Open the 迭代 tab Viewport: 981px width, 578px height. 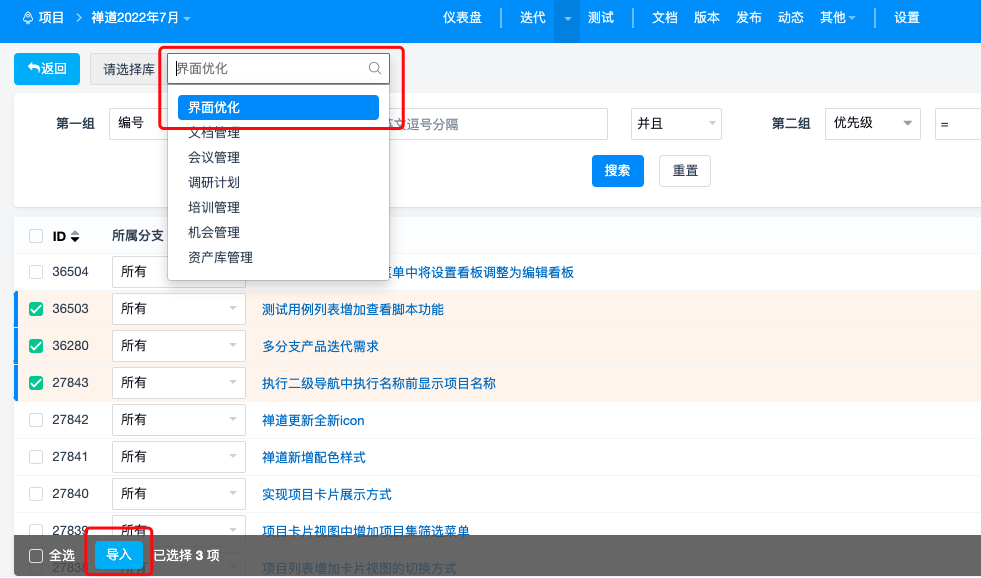pyautogui.click(x=532, y=18)
